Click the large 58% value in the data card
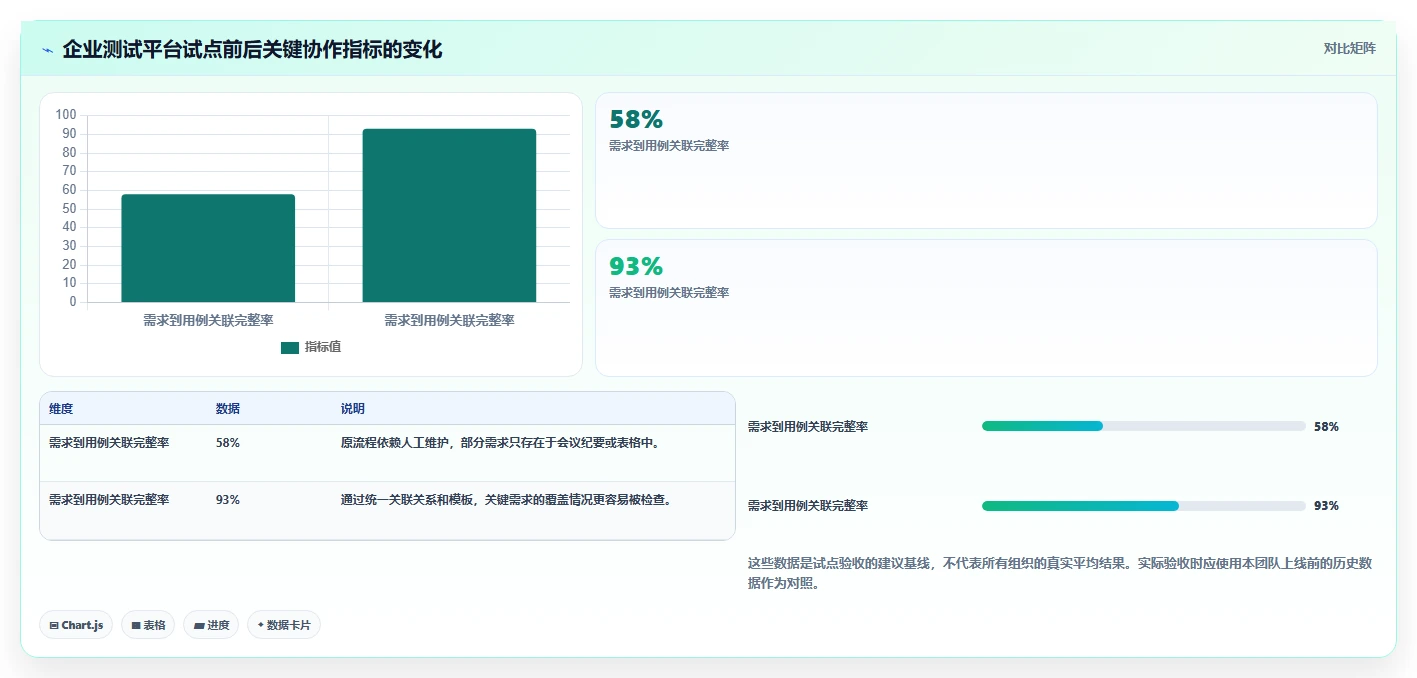 pyautogui.click(x=636, y=120)
